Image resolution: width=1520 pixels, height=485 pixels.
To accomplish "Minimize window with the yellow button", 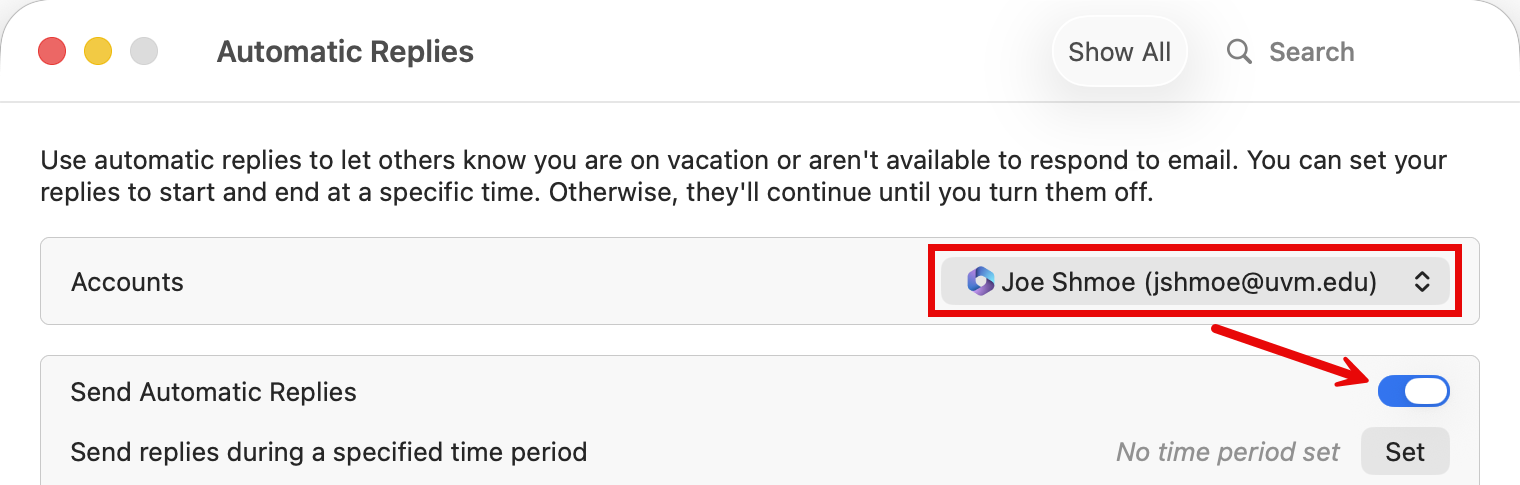I will click(98, 51).
